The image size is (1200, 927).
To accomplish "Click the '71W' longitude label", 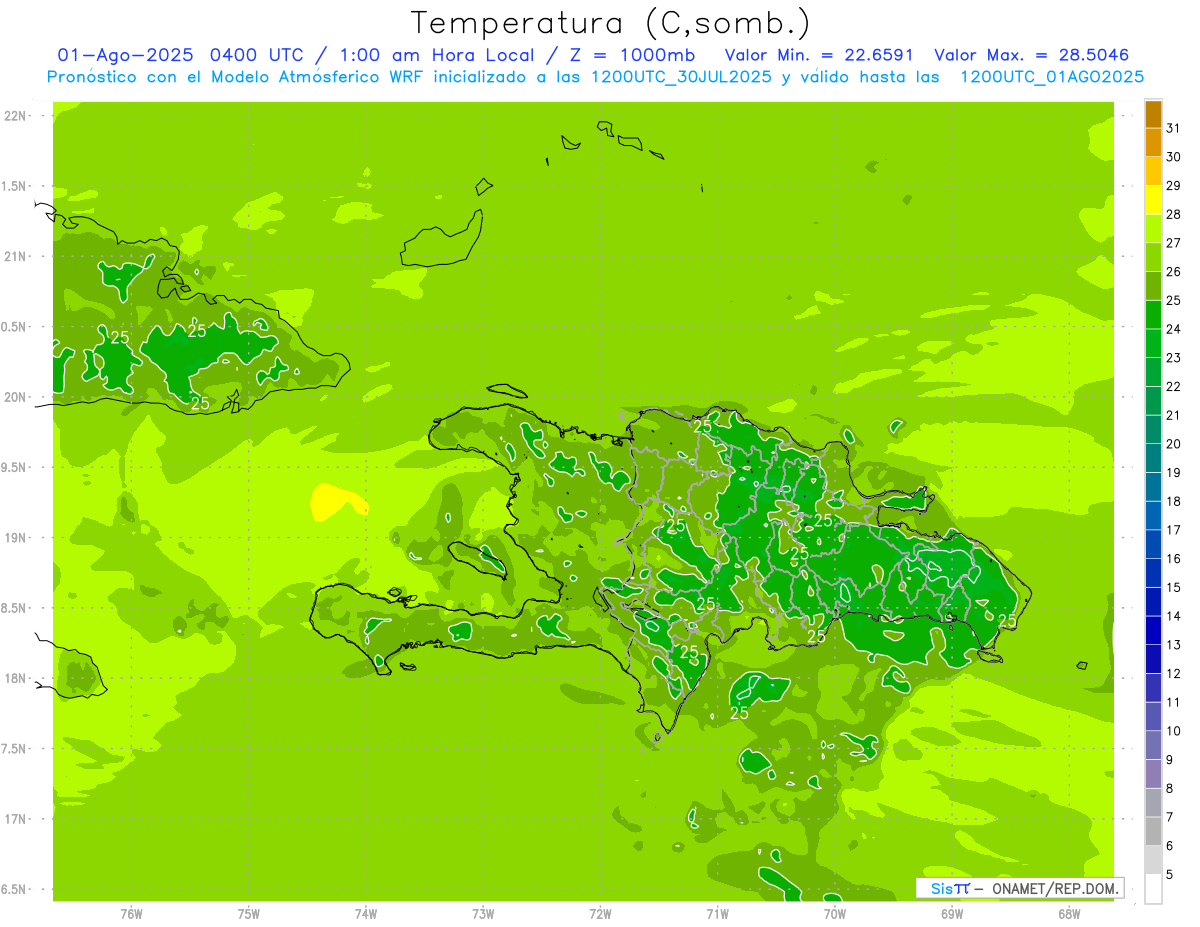I will (717, 913).
